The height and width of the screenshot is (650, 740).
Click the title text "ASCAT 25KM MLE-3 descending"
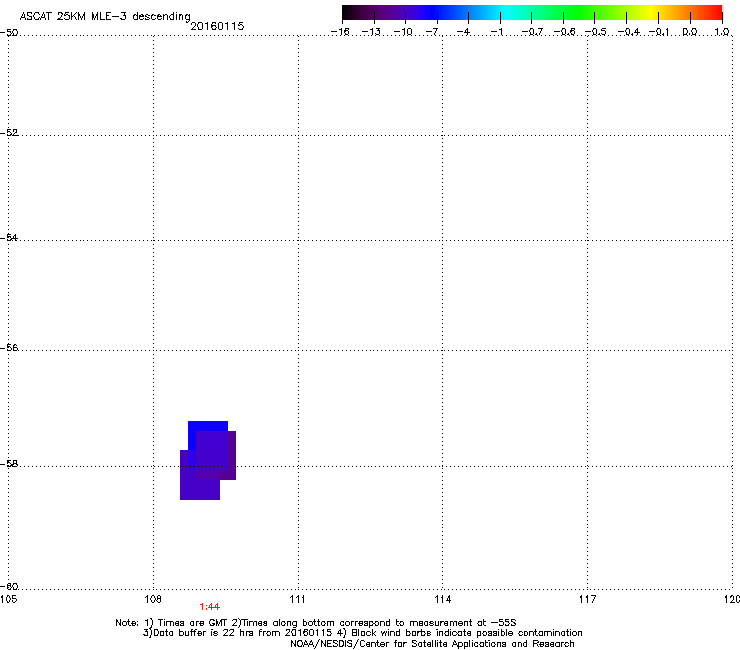[105, 17]
